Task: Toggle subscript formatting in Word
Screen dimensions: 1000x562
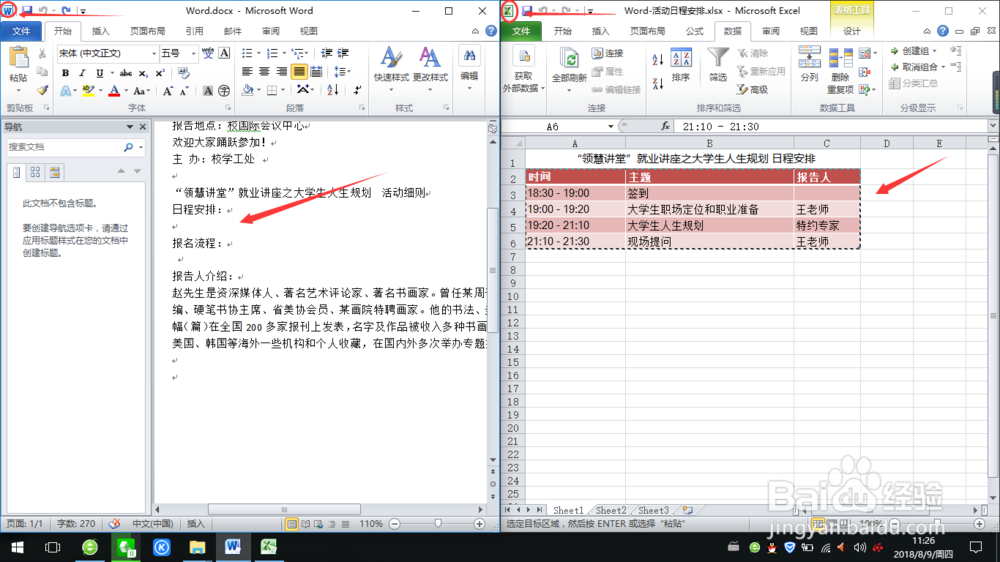Action: 143,73
